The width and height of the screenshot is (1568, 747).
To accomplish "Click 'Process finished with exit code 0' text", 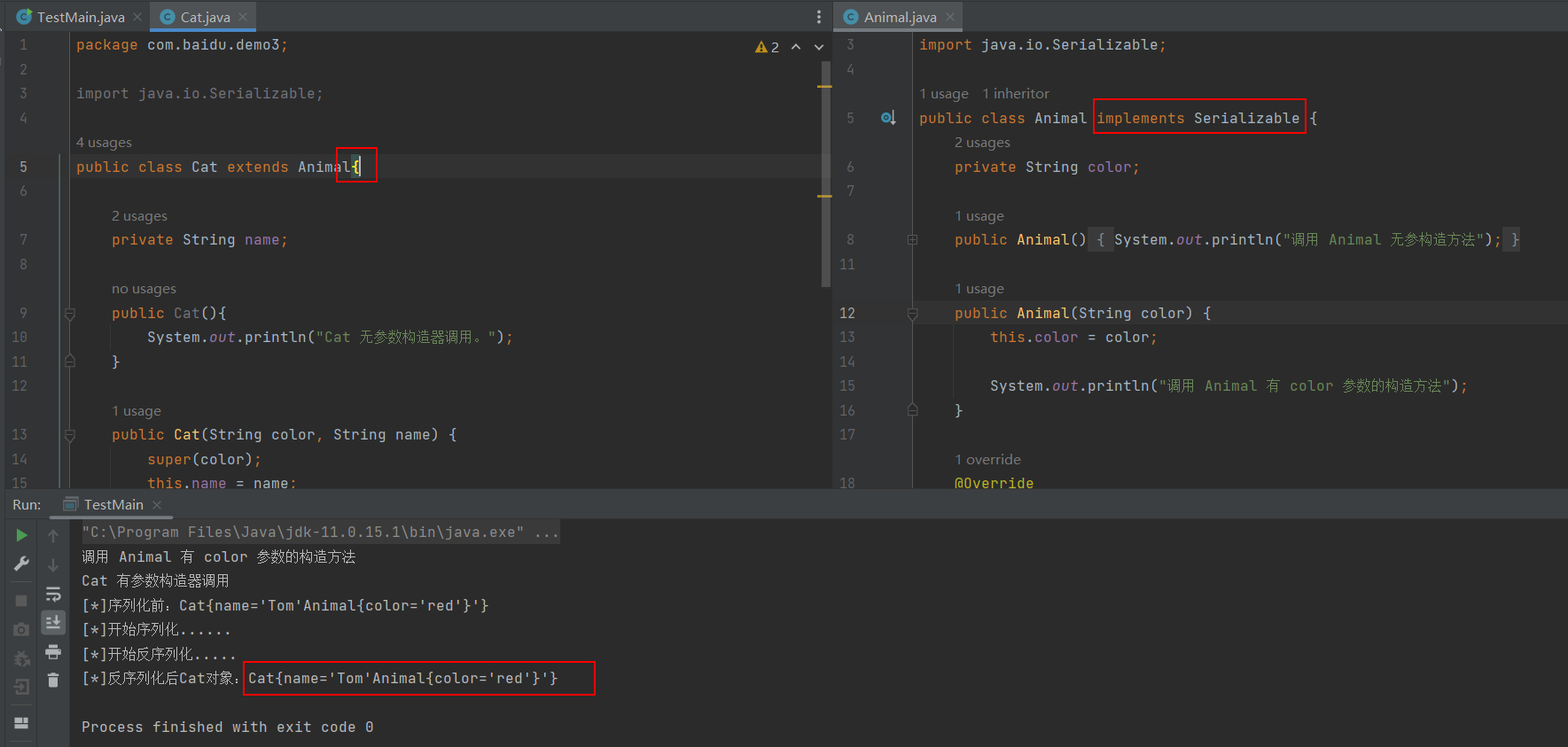I will click(228, 727).
